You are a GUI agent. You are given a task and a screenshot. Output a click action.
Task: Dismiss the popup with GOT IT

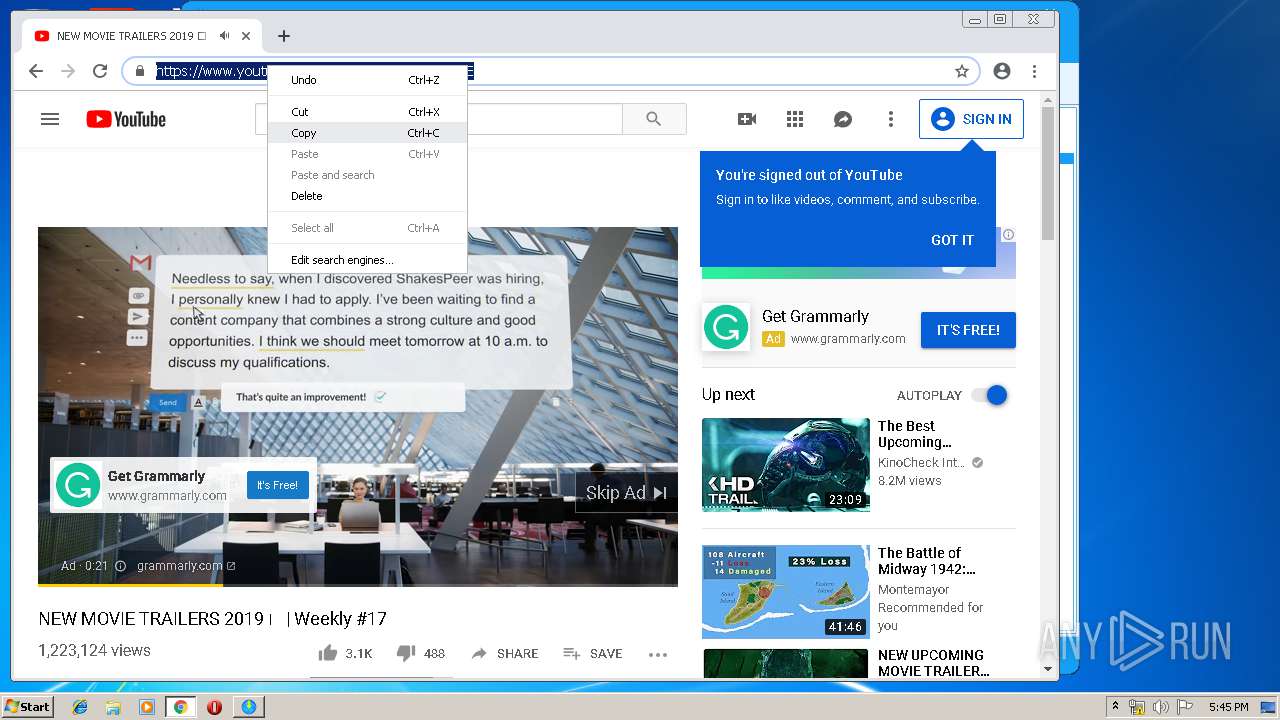pyautogui.click(x=952, y=240)
